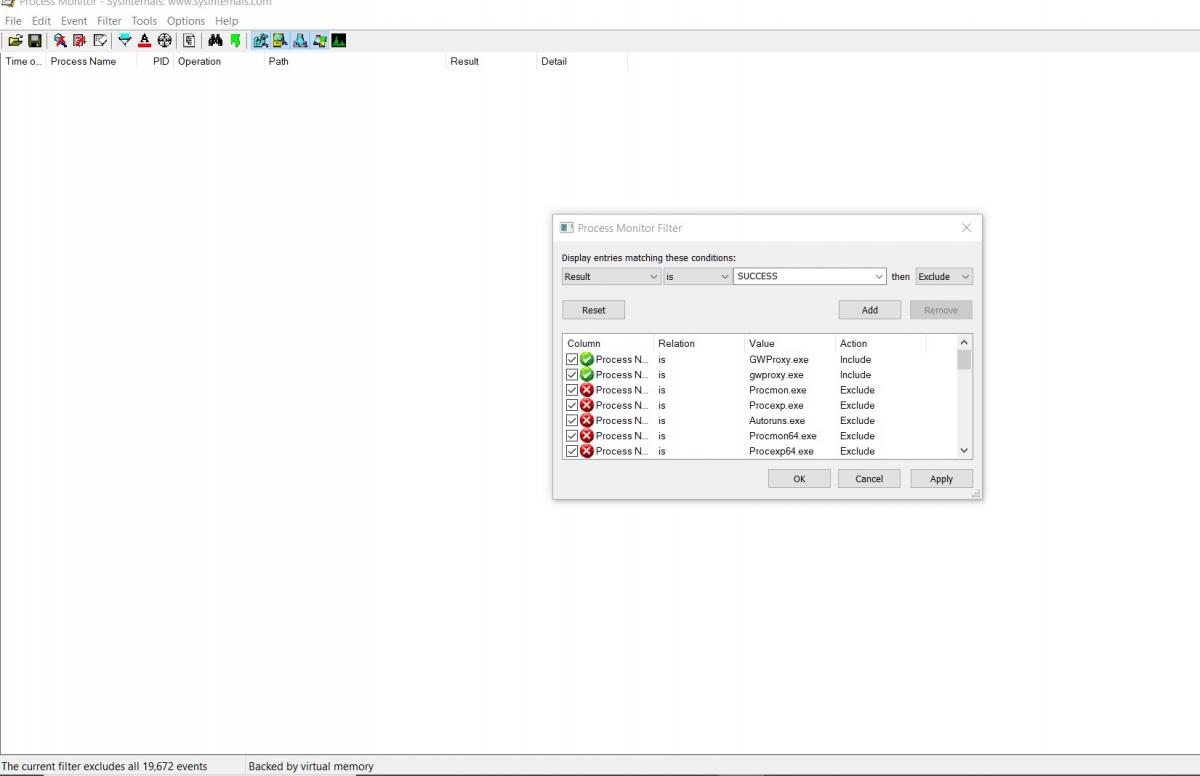This screenshot has width=1200, height=776.
Task: Toggle the Show Process and Thread Activity icon
Action: pyautogui.click(x=320, y=41)
